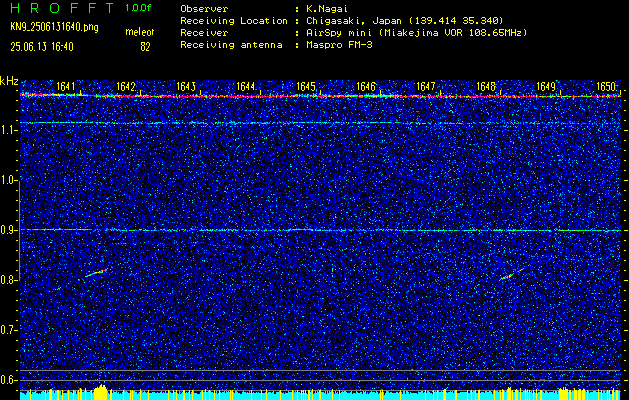
Task: Click the 1643 time marker
Action: pos(186,87)
